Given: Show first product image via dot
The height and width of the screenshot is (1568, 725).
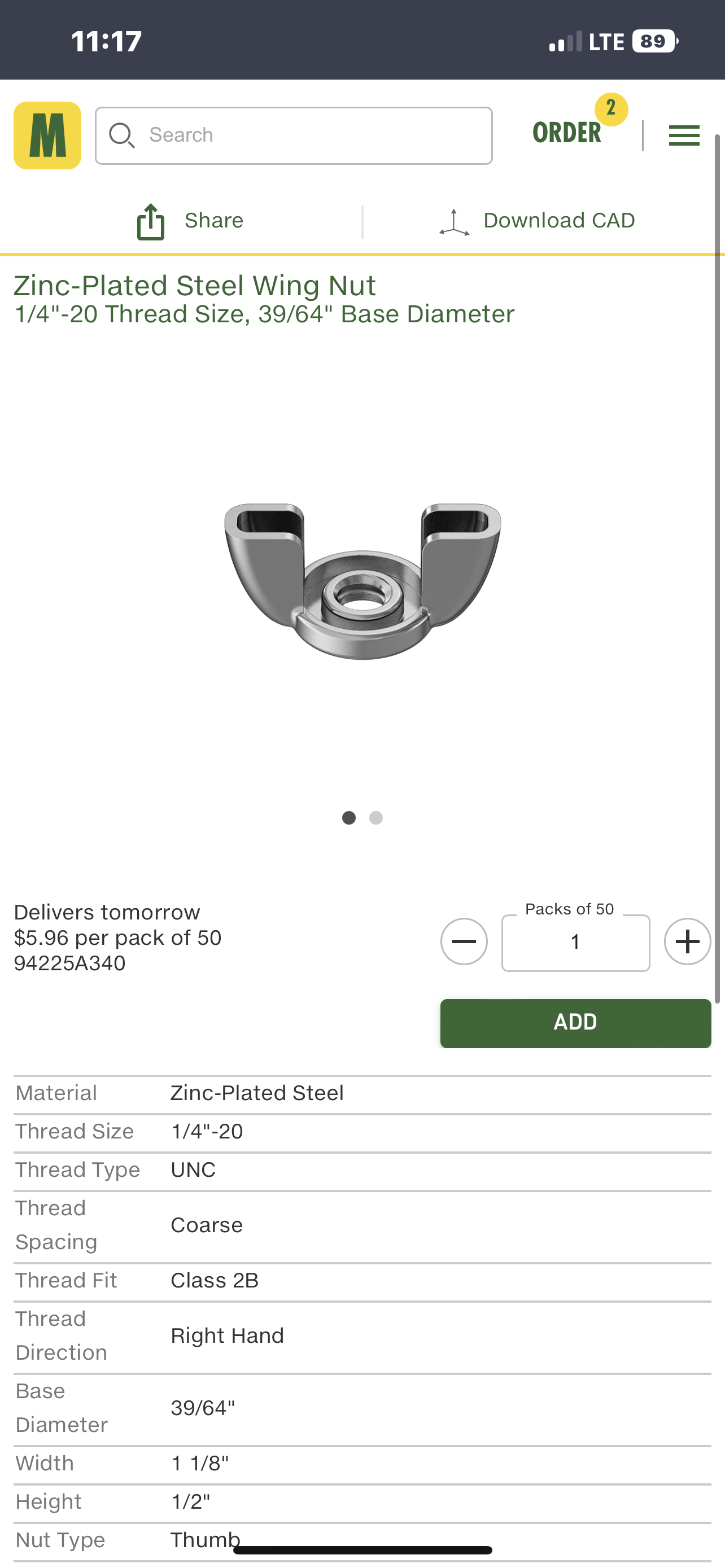Looking at the screenshot, I should pyautogui.click(x=349, y=817).
